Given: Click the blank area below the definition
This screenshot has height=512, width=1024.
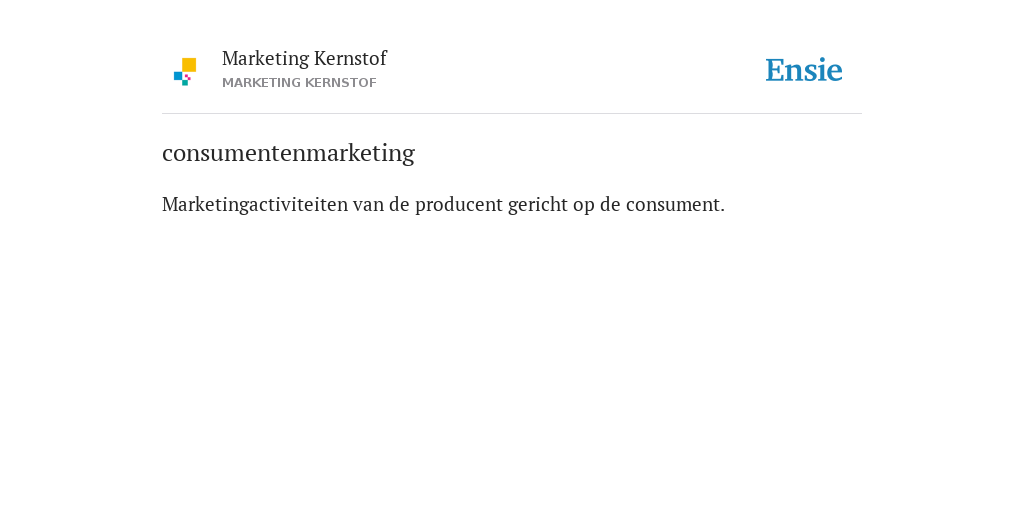Looking at the screenshot, I should 512,359.
